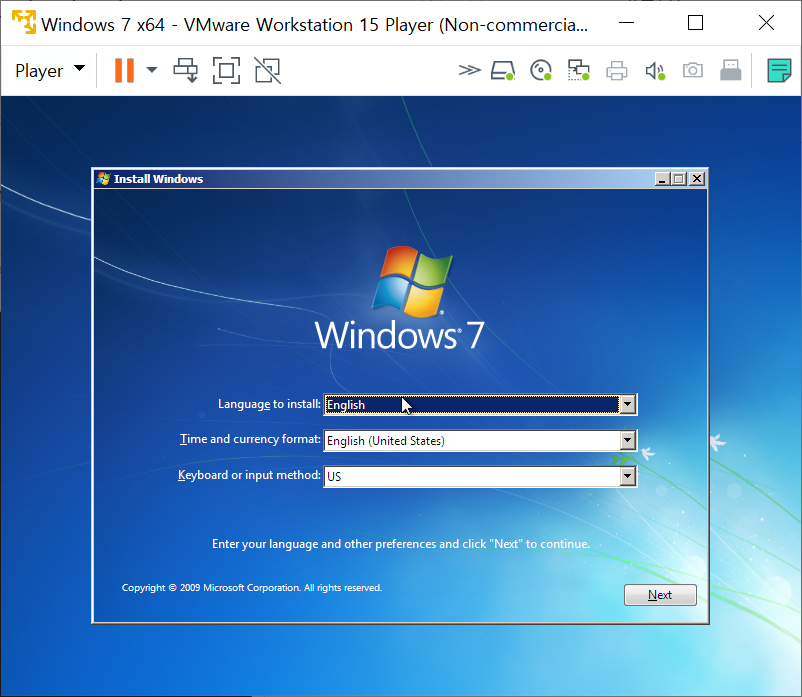Image resolution: width=802 pixels, height=697 pixels.
Task: Click the hard disk device icon
Action: [503, 71]
